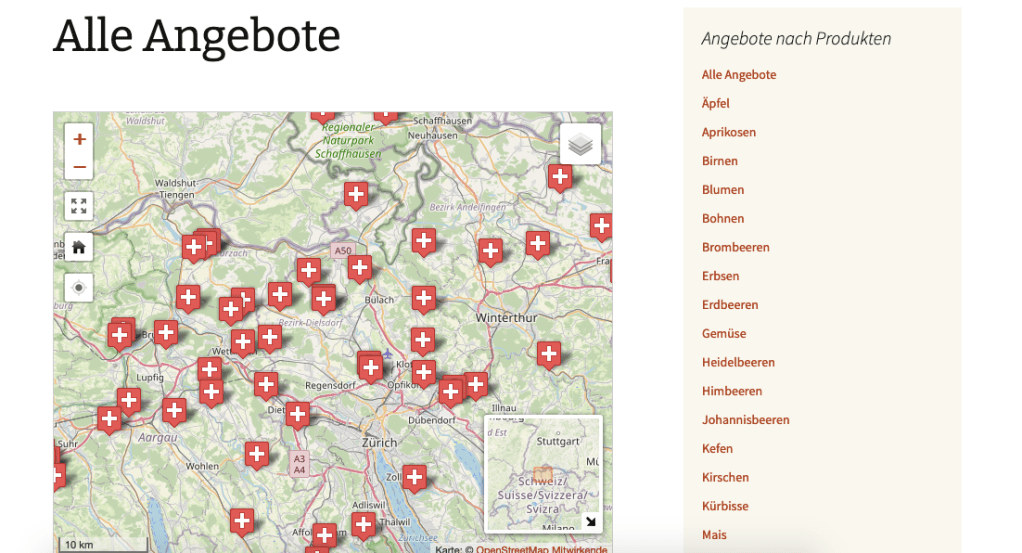Go to Kirschen offers
1022x553 pixels.
725,477
